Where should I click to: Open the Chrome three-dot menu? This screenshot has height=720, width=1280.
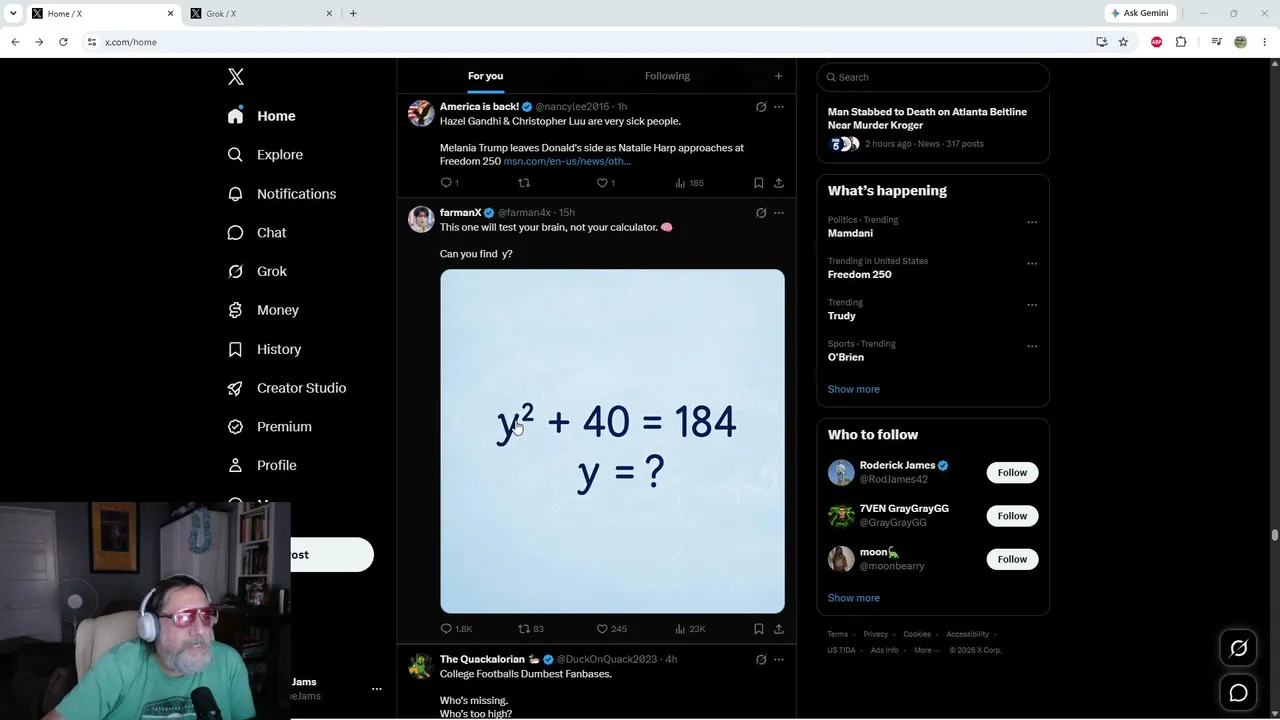click(x=1265, y=42)
